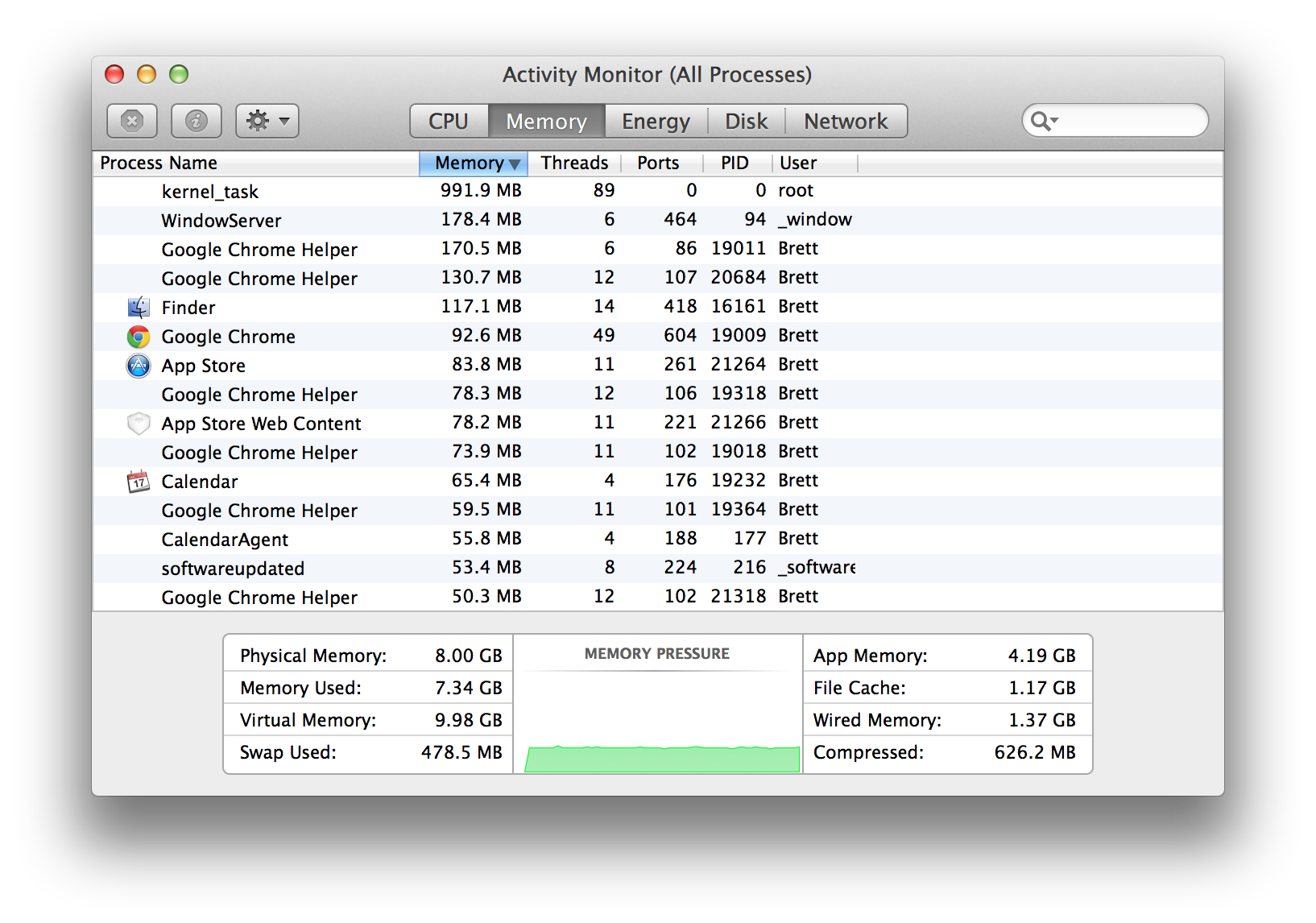1316x923 pixels.
Task: Click the 117.1 MB memory value
Action: 481,307
